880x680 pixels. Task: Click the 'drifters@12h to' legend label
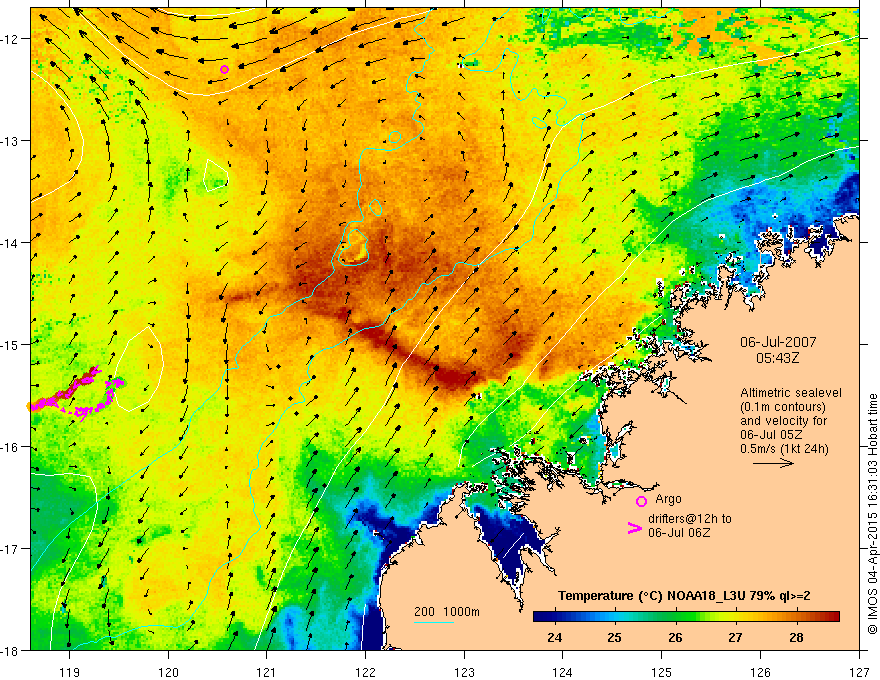690,519
